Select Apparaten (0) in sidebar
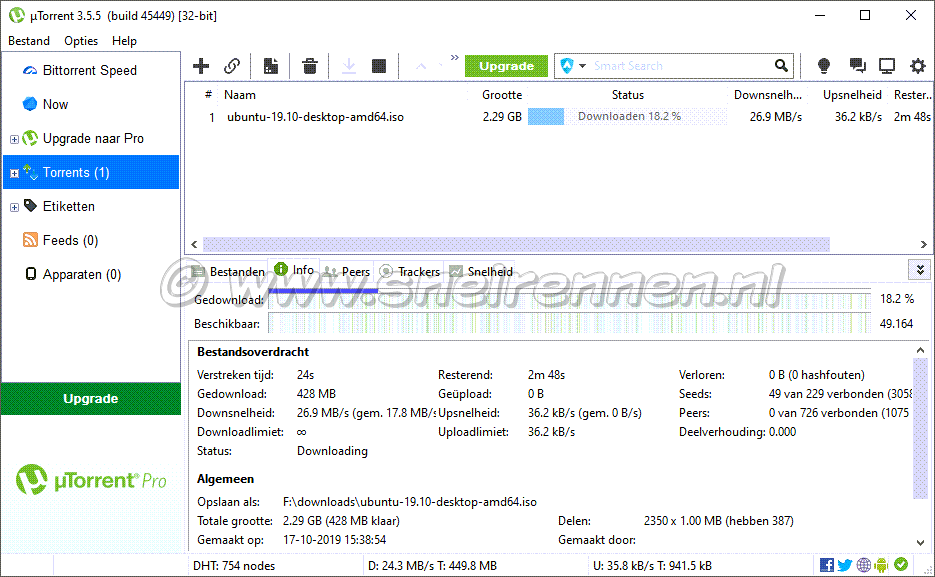The image size is (935, 577). [x=81, y=274]
